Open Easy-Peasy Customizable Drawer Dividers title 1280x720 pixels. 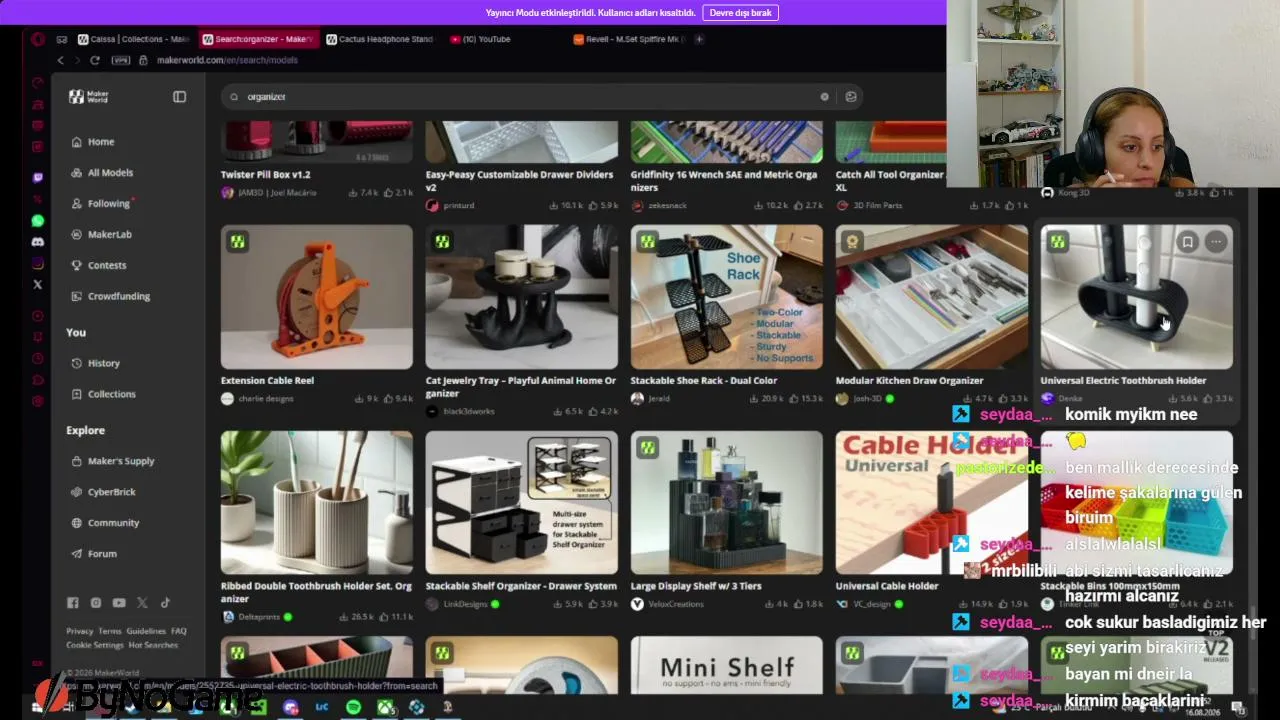click(x=520, y=181)
